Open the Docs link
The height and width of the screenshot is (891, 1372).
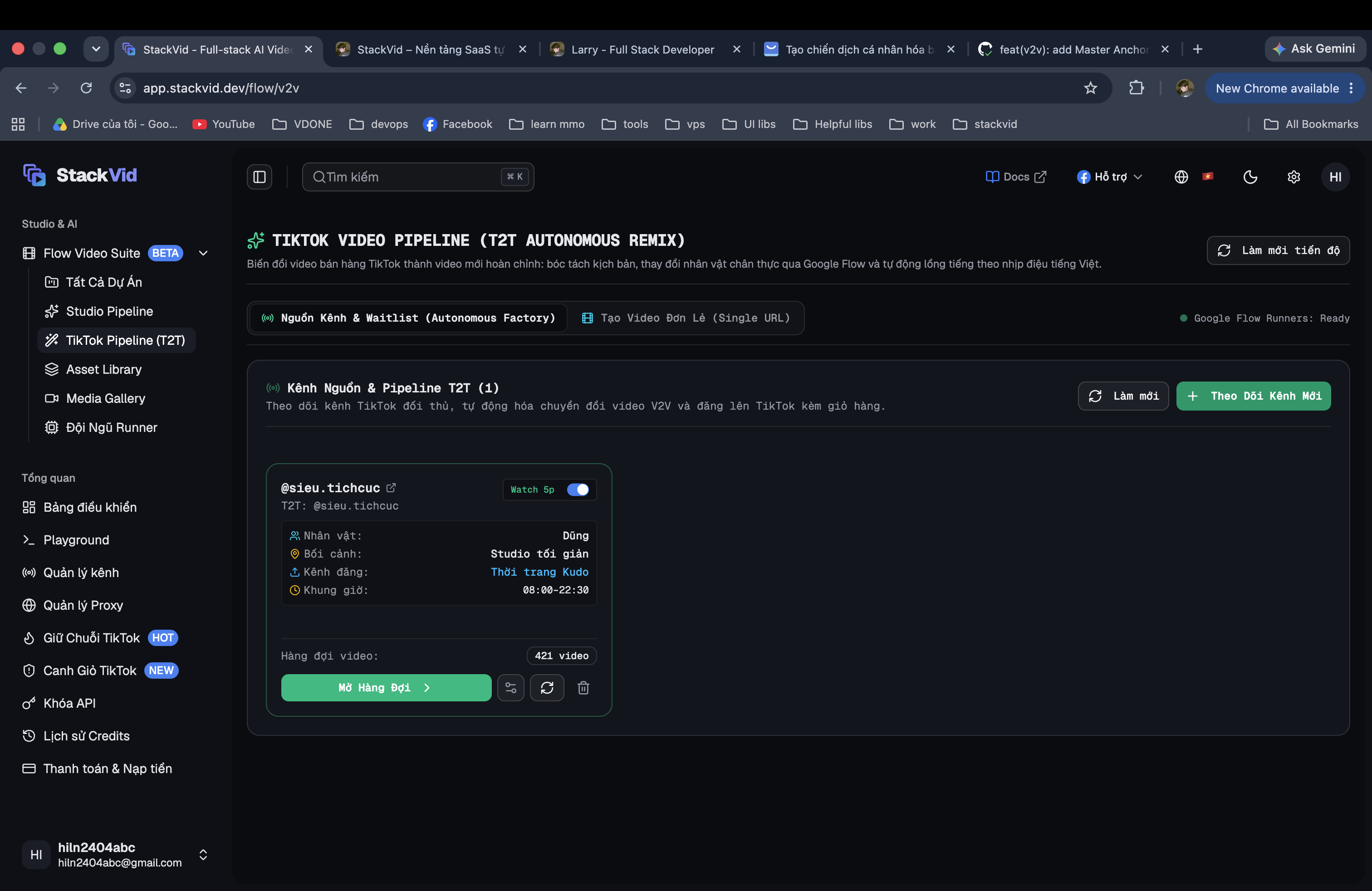click(1015, 177)
